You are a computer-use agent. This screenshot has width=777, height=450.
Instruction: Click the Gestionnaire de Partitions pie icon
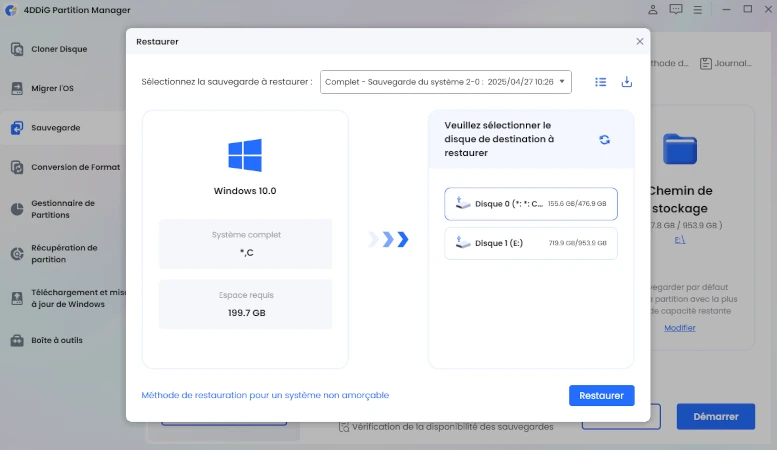coord(17,209)
